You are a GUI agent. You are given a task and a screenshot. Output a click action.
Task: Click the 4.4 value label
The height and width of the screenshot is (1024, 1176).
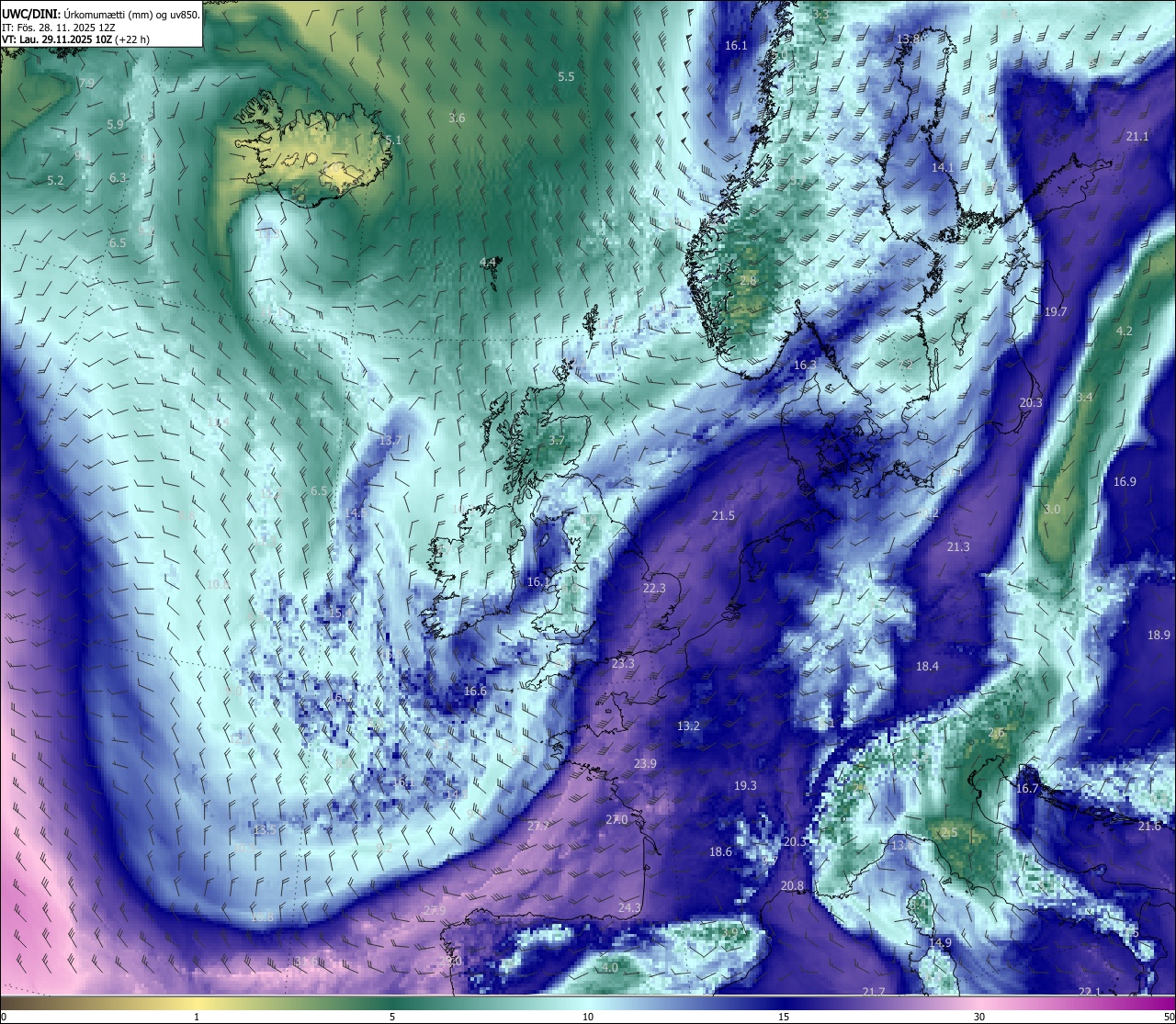[x=488, y=263]
